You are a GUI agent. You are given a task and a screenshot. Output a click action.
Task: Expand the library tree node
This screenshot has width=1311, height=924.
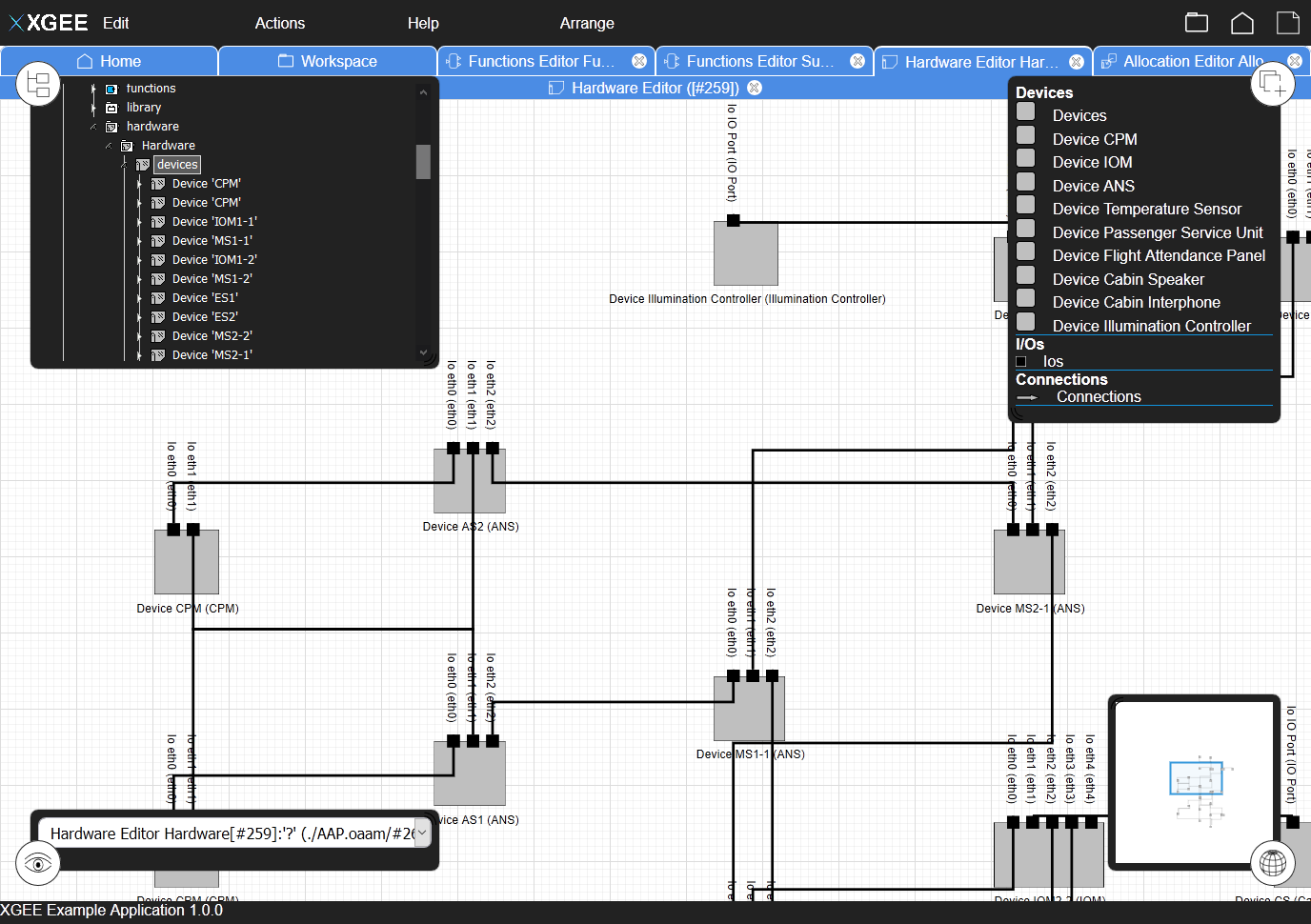tap(93, 108)
